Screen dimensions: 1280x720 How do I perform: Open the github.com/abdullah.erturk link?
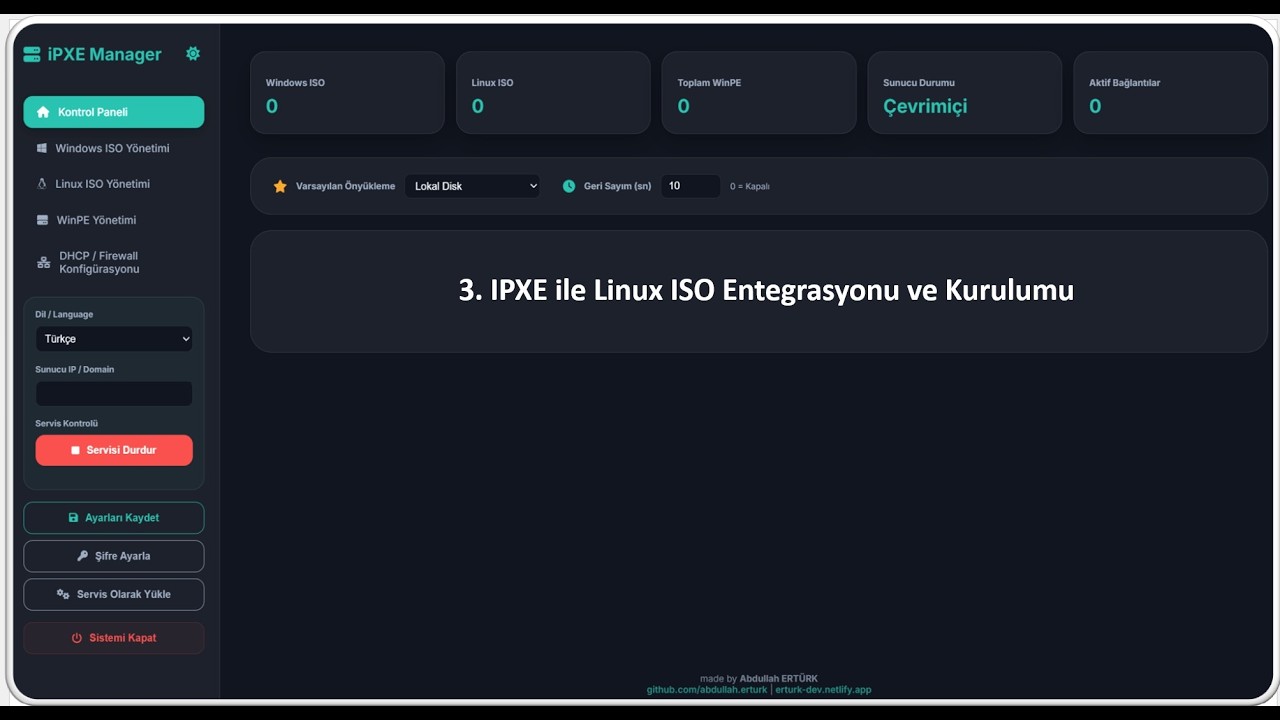click(x=707, y=690)
